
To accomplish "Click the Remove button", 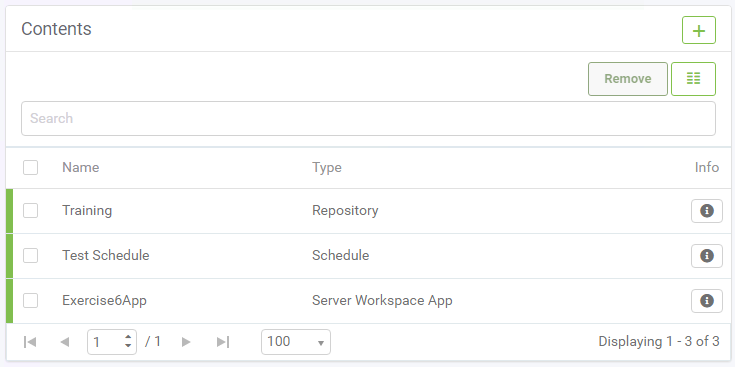I will click(628, 79).
